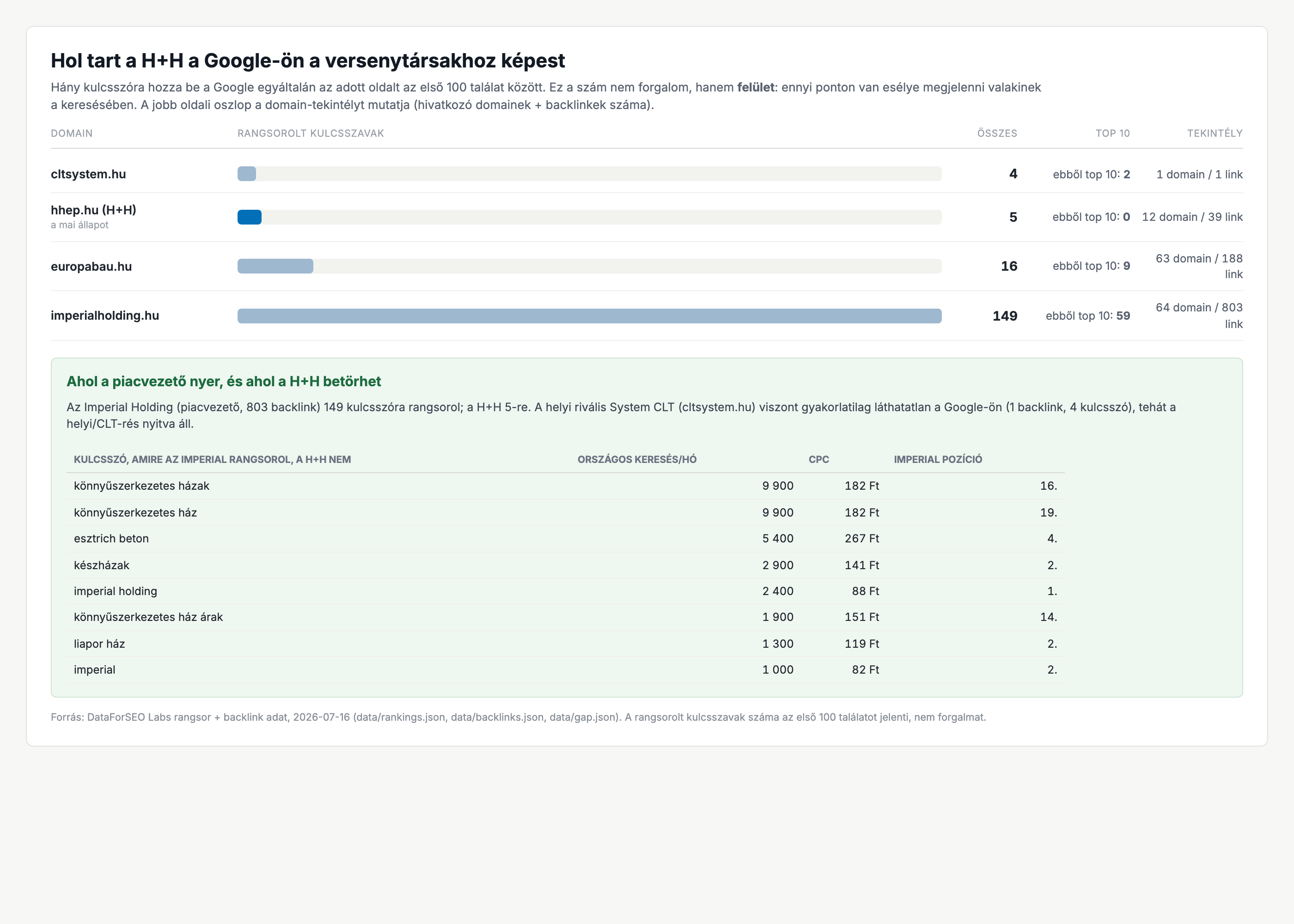The height and width of the screenshot is (924, 1294).
Task: Click the single-word keyword 'imperial' in last row
Action: pos(94,670)
